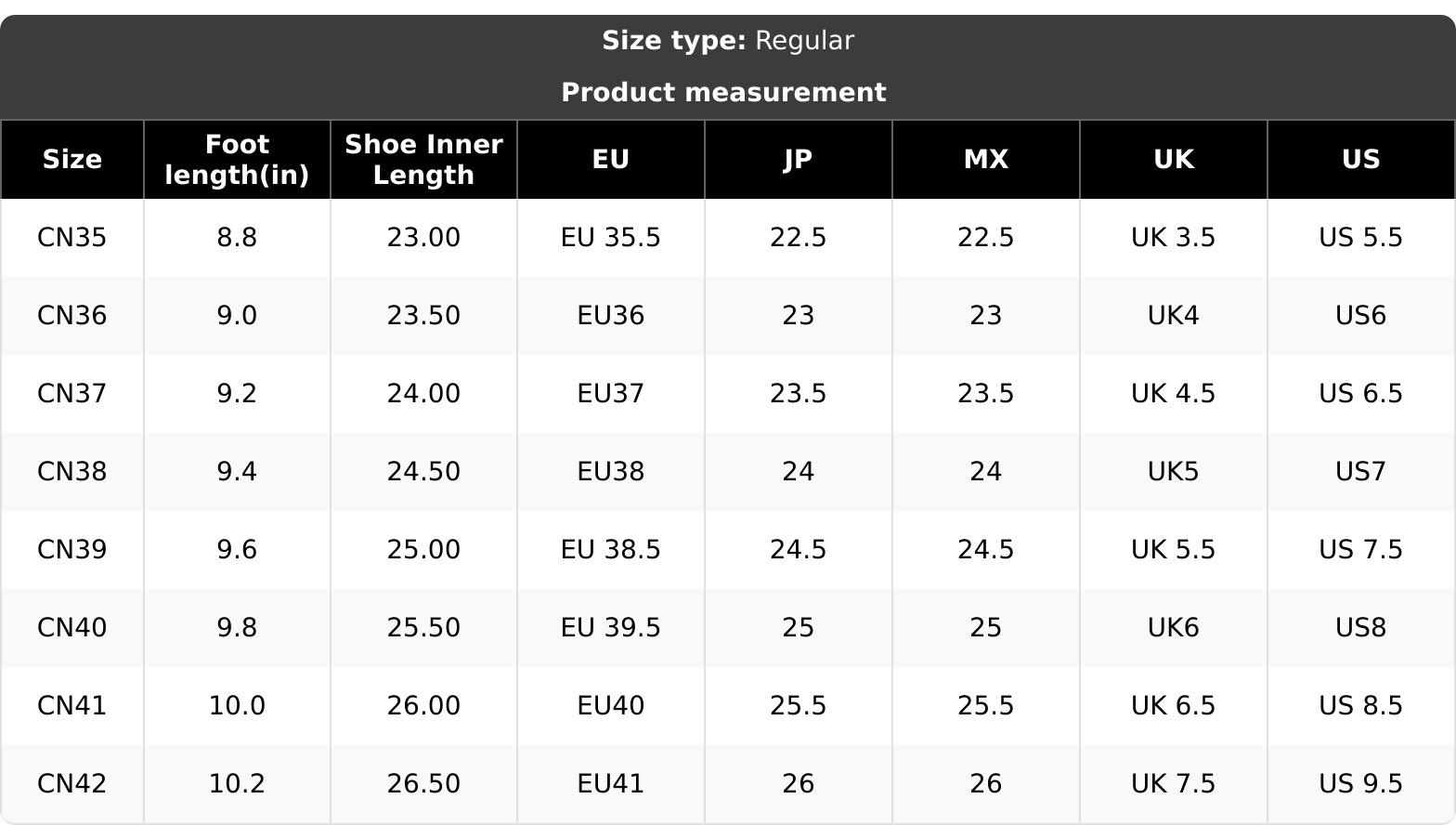Select the US column header
This screenshot has height=825, width=1456.
1361,160
